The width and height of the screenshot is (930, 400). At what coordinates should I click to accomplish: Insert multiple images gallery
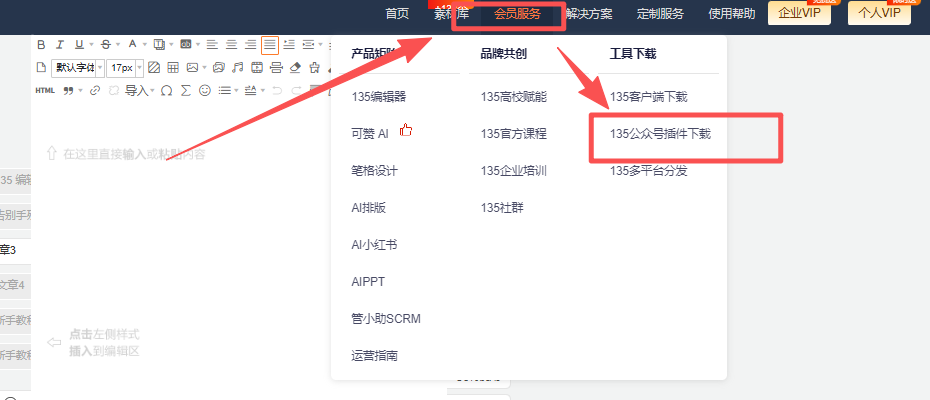click(x=219, y=68)
